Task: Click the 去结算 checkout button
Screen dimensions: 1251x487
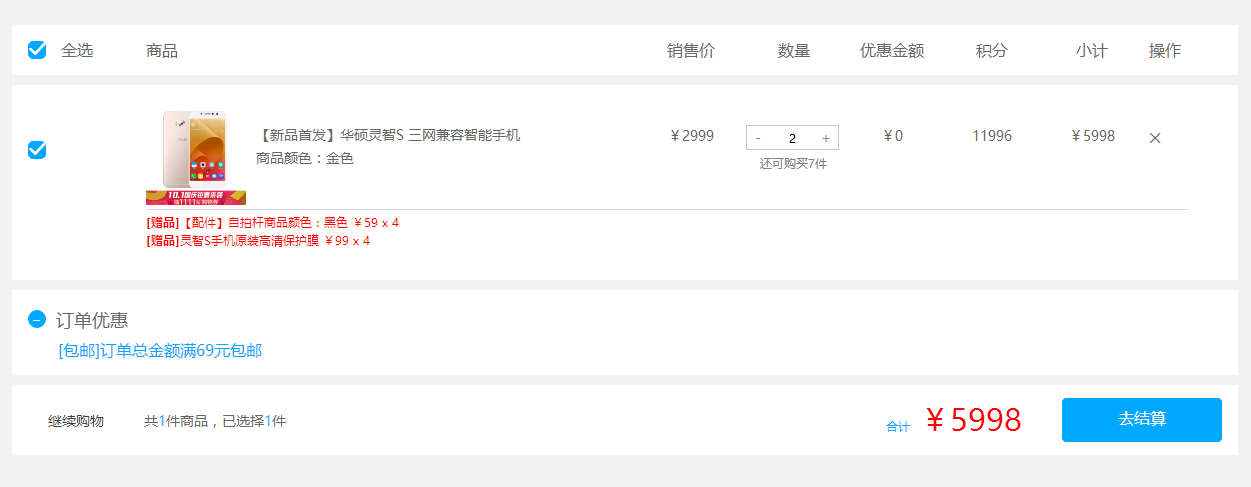Action: click(1142, 419)
